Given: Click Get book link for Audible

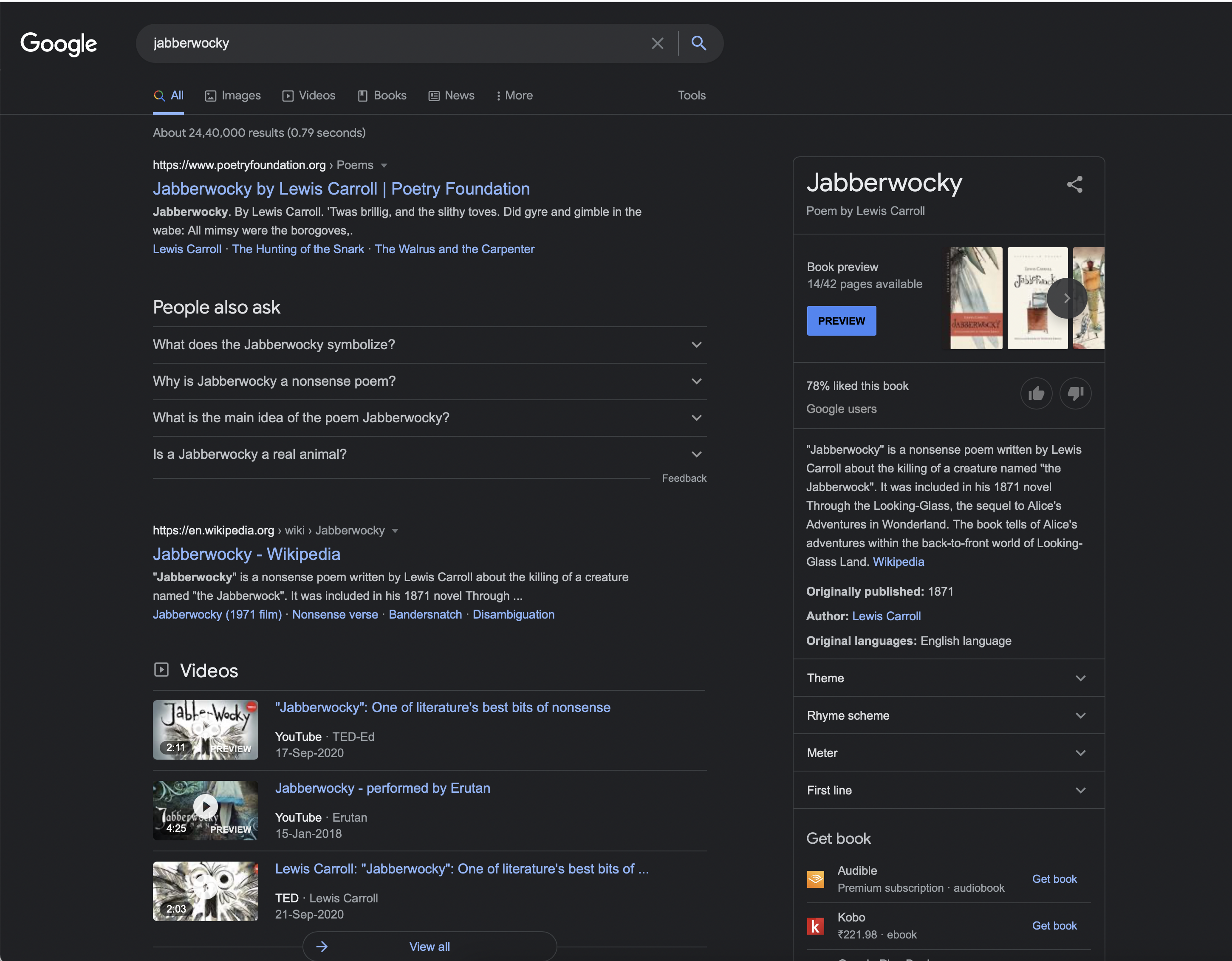Looking at the screenshot, I should pyautogui.click(x=1054, y=879).
